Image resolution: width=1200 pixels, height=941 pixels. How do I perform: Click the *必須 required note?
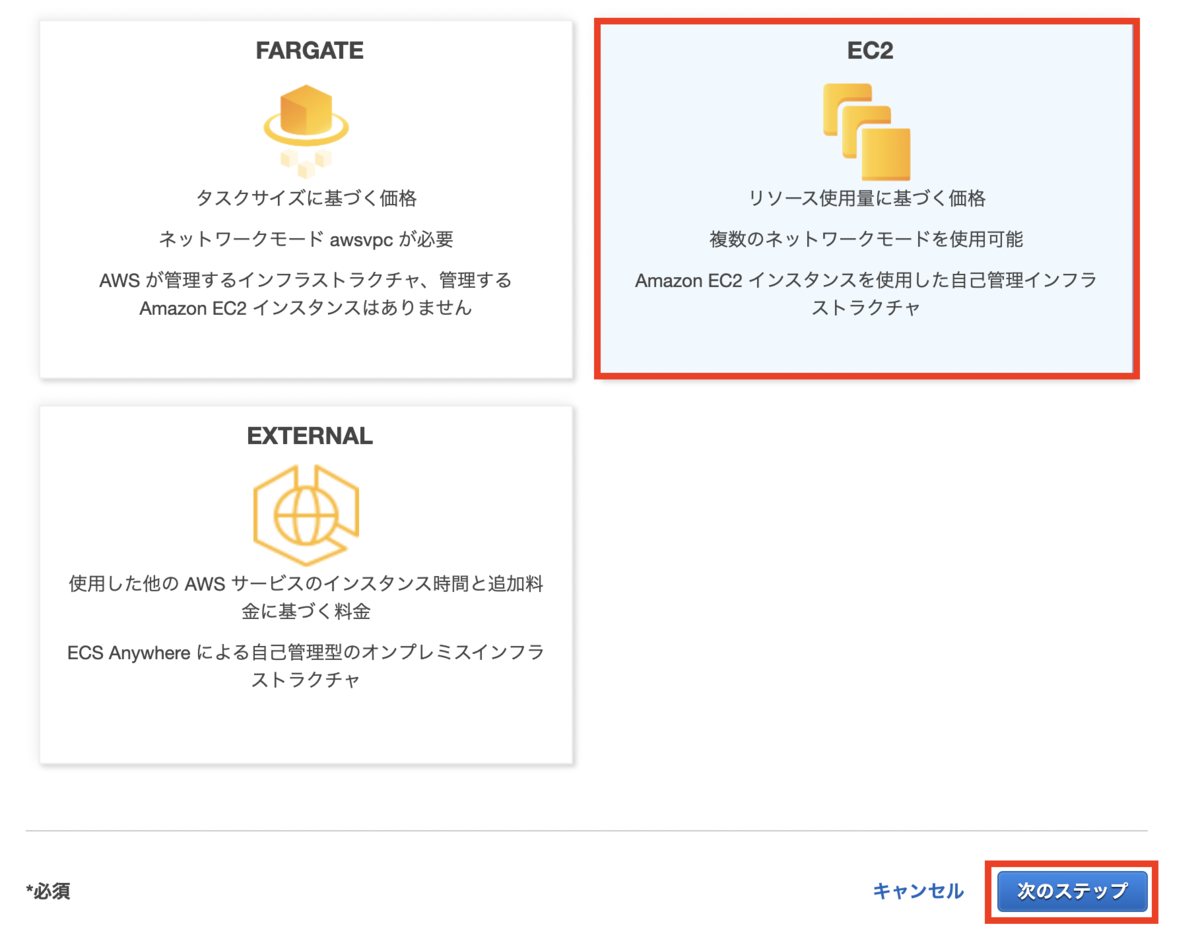48,891
